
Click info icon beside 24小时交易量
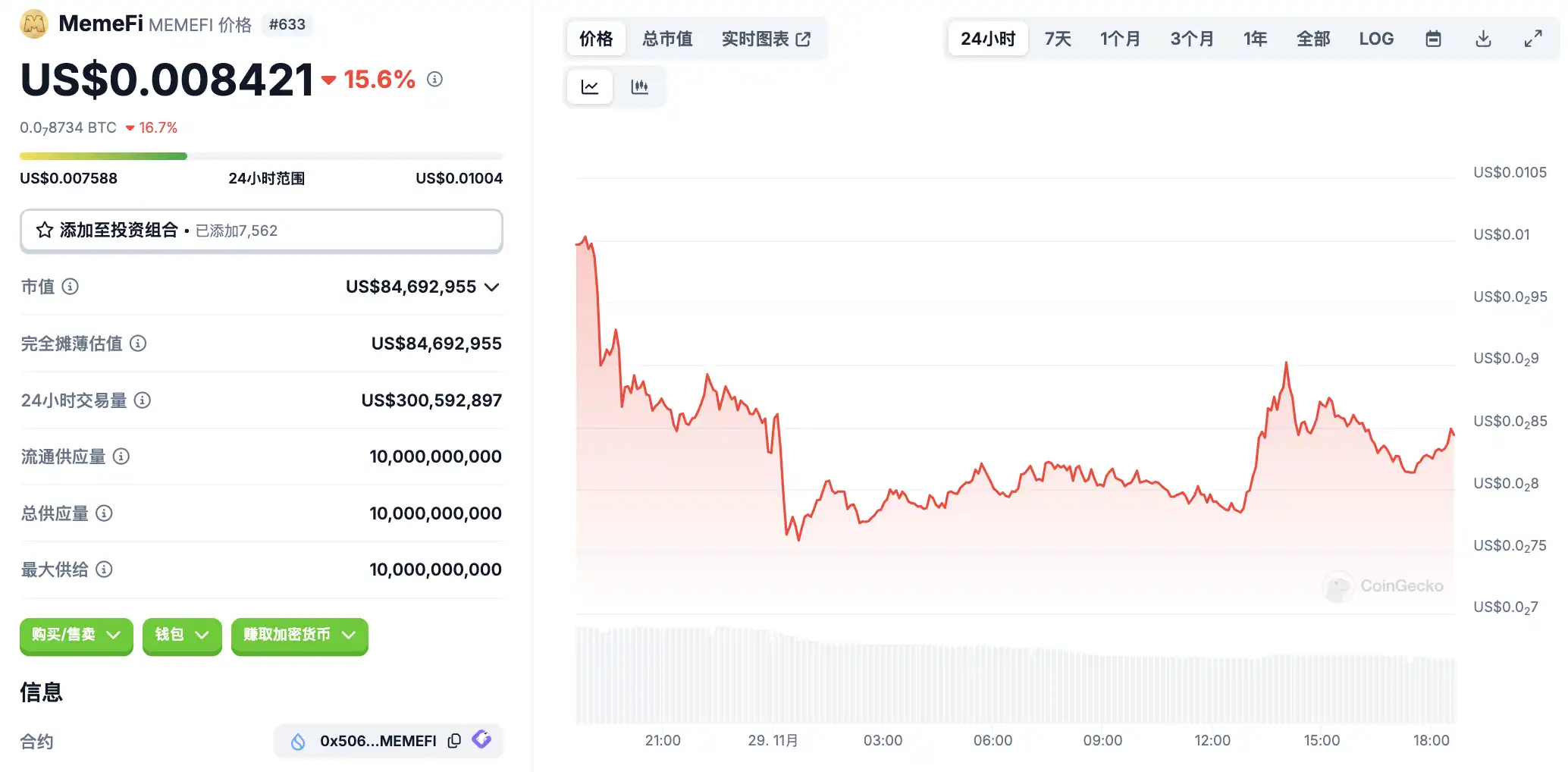point(143,400)
